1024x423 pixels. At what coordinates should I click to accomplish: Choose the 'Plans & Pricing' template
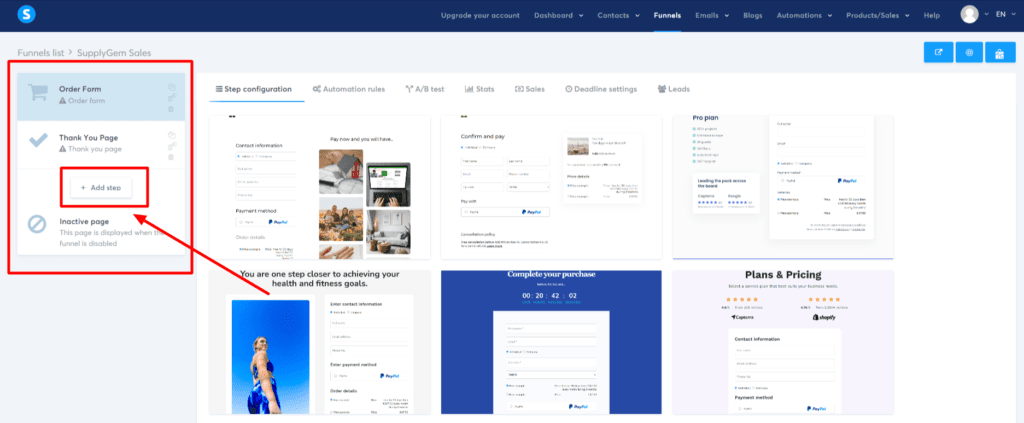tap(782, 342)
